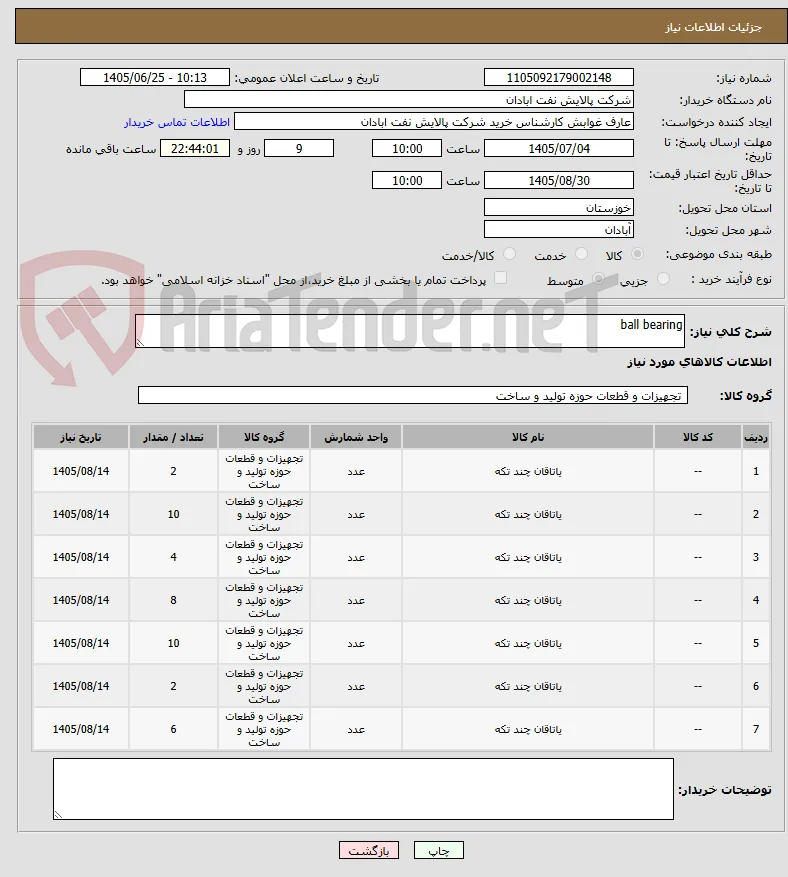The image size is (788, 877).
Task: Click unit عدد in row 6
Action: (356, 687)
